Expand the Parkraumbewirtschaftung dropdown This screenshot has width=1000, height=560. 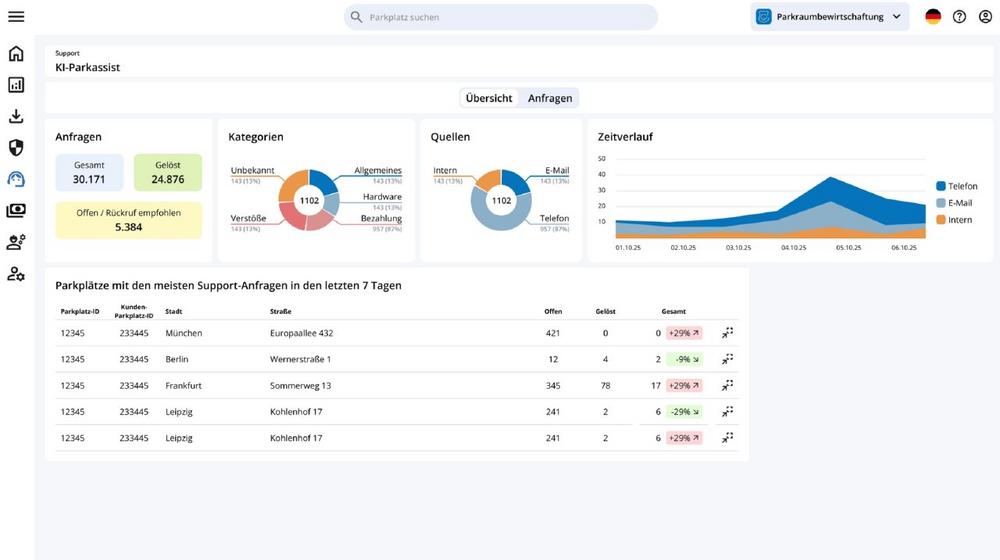pos(830,17)
